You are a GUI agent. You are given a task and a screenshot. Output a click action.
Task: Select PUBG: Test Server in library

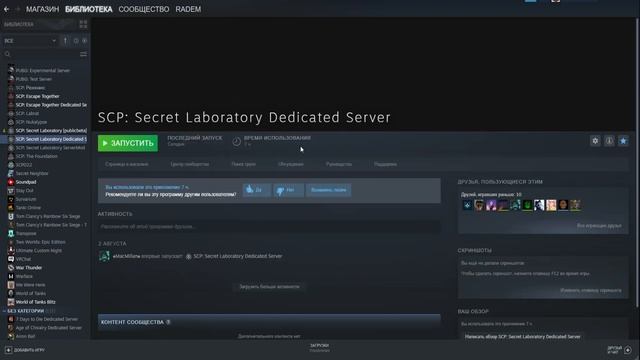[34, 79]
